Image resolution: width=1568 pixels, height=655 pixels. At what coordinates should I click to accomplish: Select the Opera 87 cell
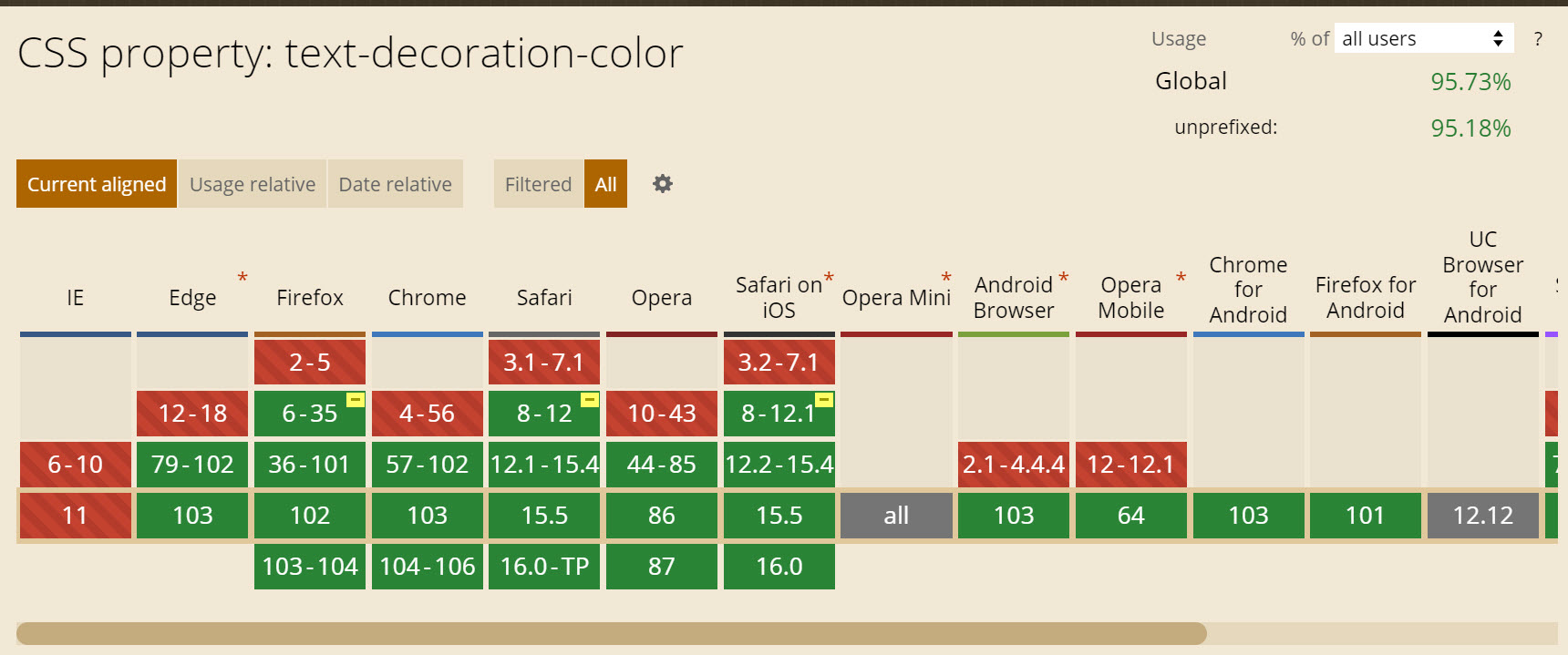point(662,567)
